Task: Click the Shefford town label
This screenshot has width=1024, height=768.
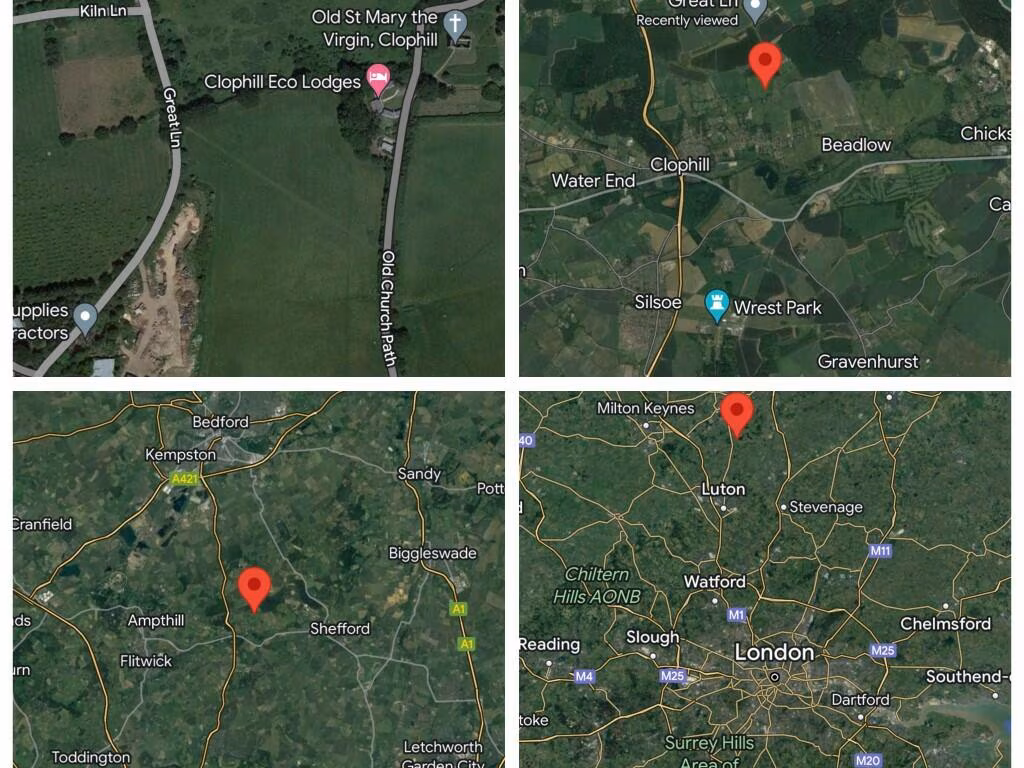Action: click(x=340, y=629)
